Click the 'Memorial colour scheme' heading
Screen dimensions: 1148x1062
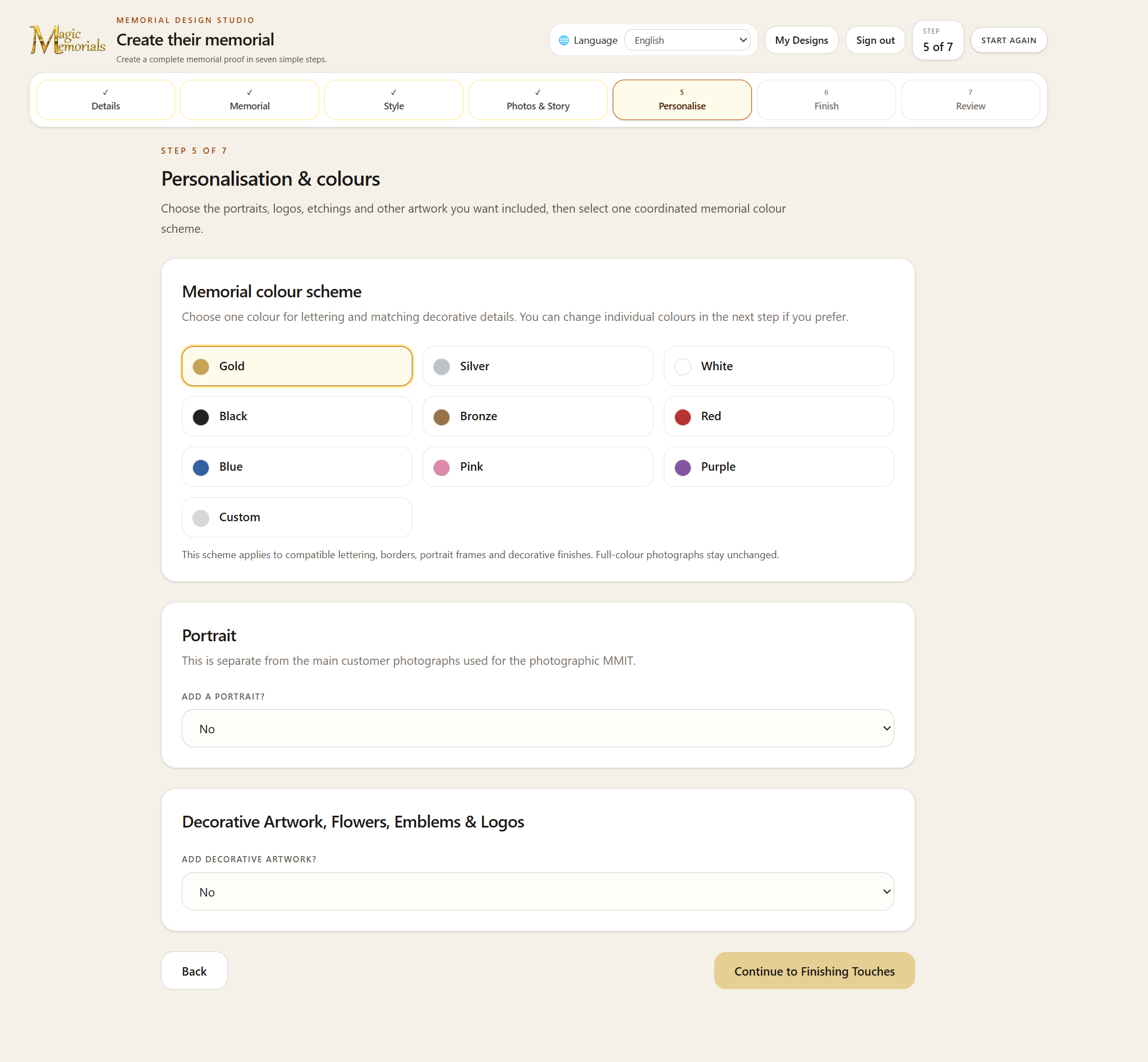point(272,291)
